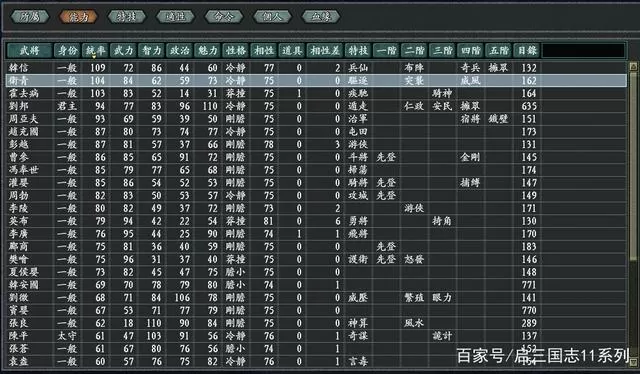Click 飛將 skill in 李廣 row

pos(358,234)
